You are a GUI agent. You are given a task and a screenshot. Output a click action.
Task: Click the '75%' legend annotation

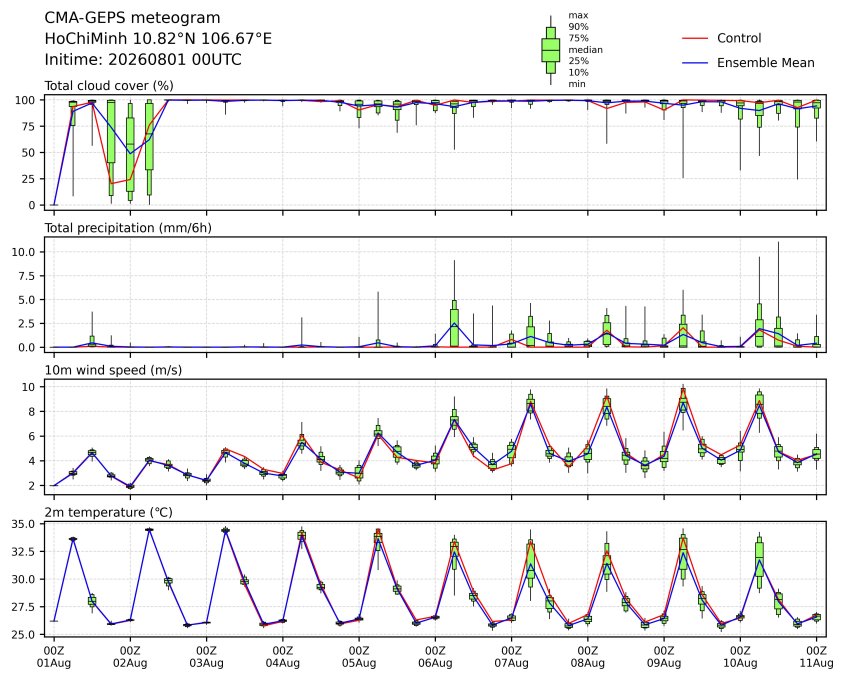578,38
